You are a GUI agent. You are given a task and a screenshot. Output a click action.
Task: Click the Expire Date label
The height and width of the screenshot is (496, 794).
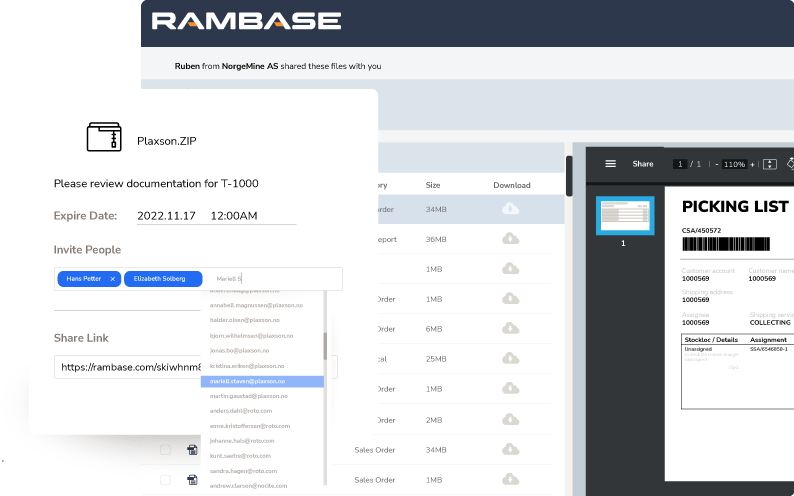click(85, 216)
